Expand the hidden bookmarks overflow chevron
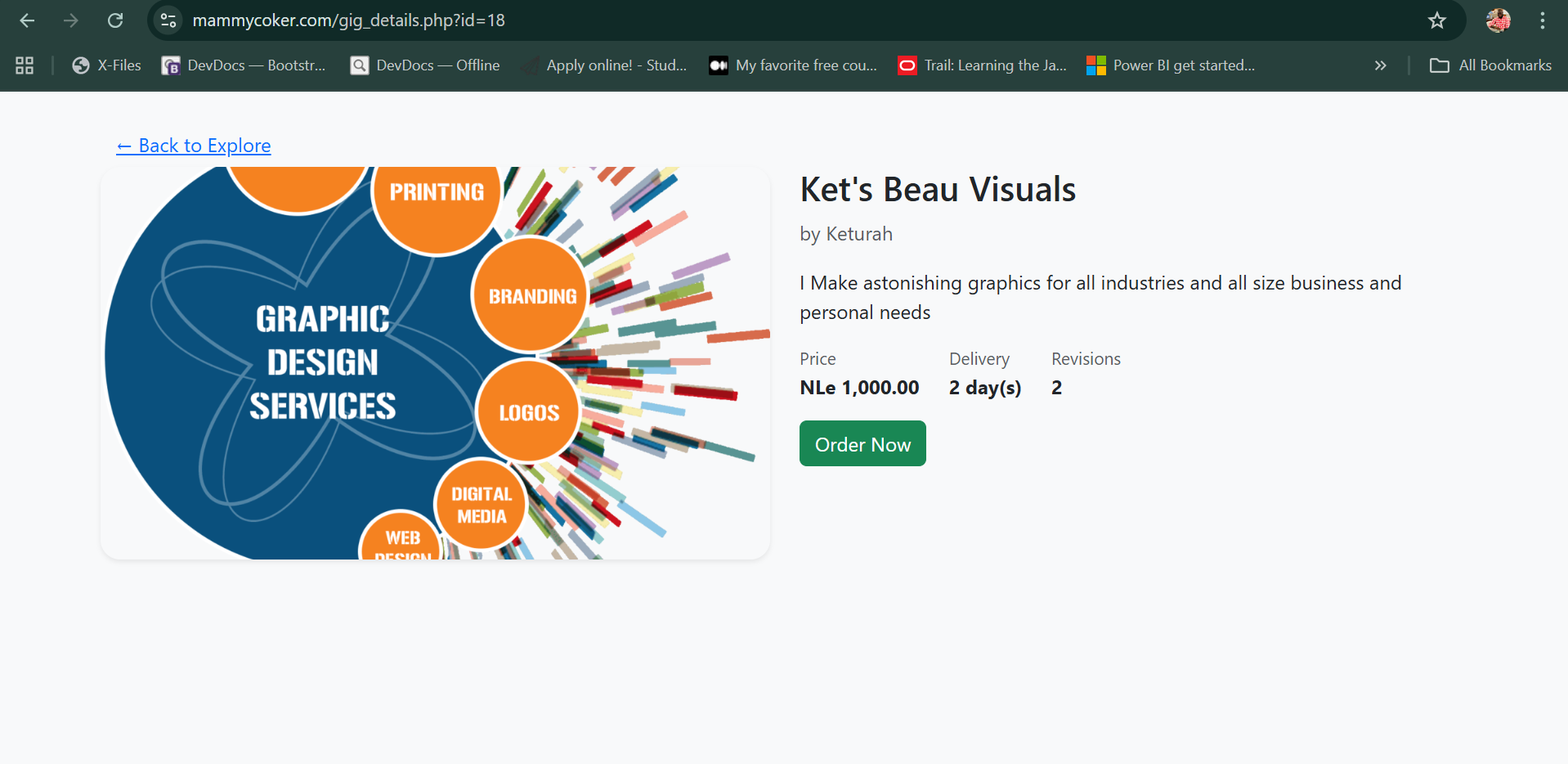The image size is (1568, 764). [1380, 65]
